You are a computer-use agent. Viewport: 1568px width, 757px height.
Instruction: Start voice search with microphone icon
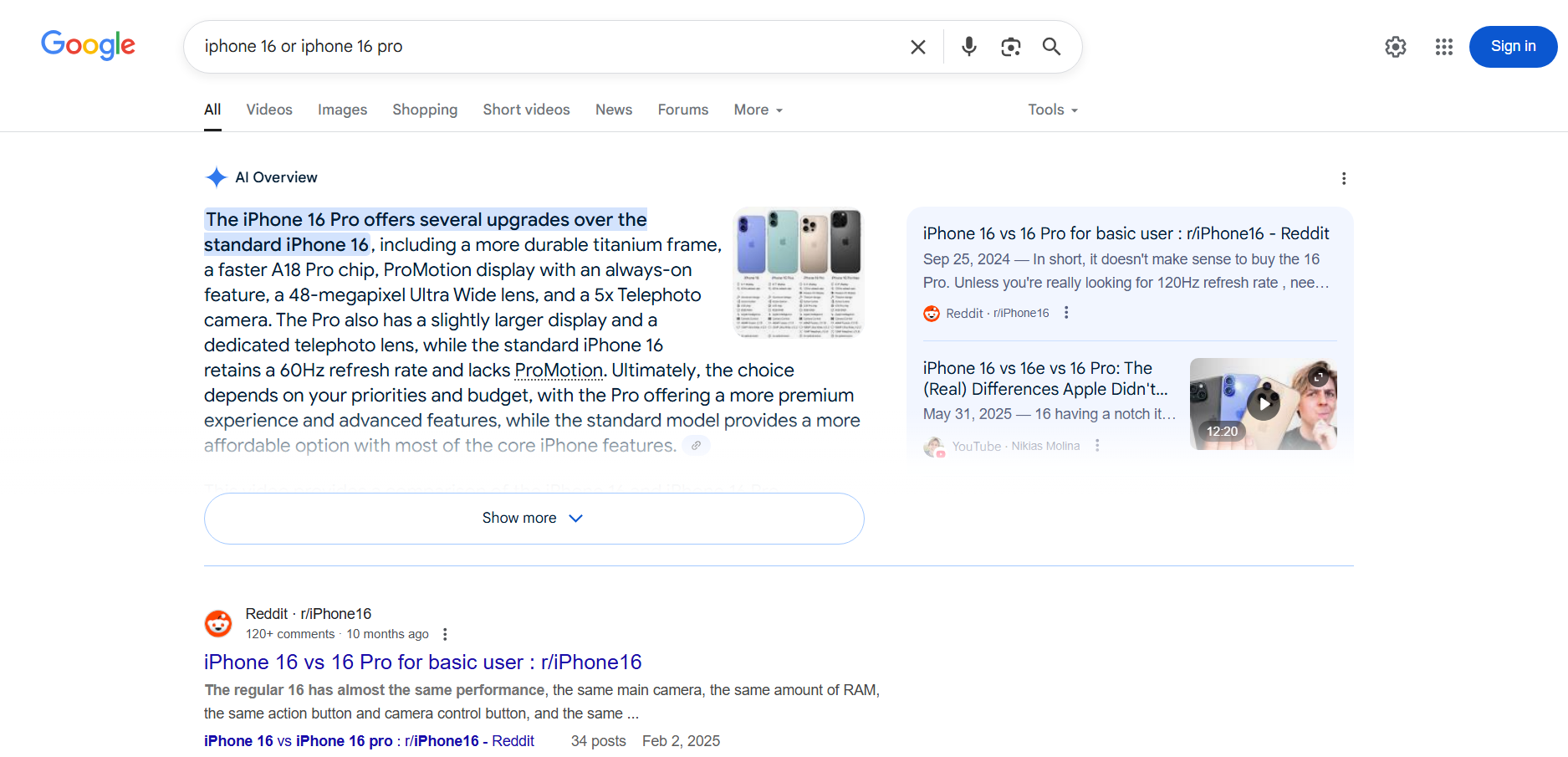[968, 47]
